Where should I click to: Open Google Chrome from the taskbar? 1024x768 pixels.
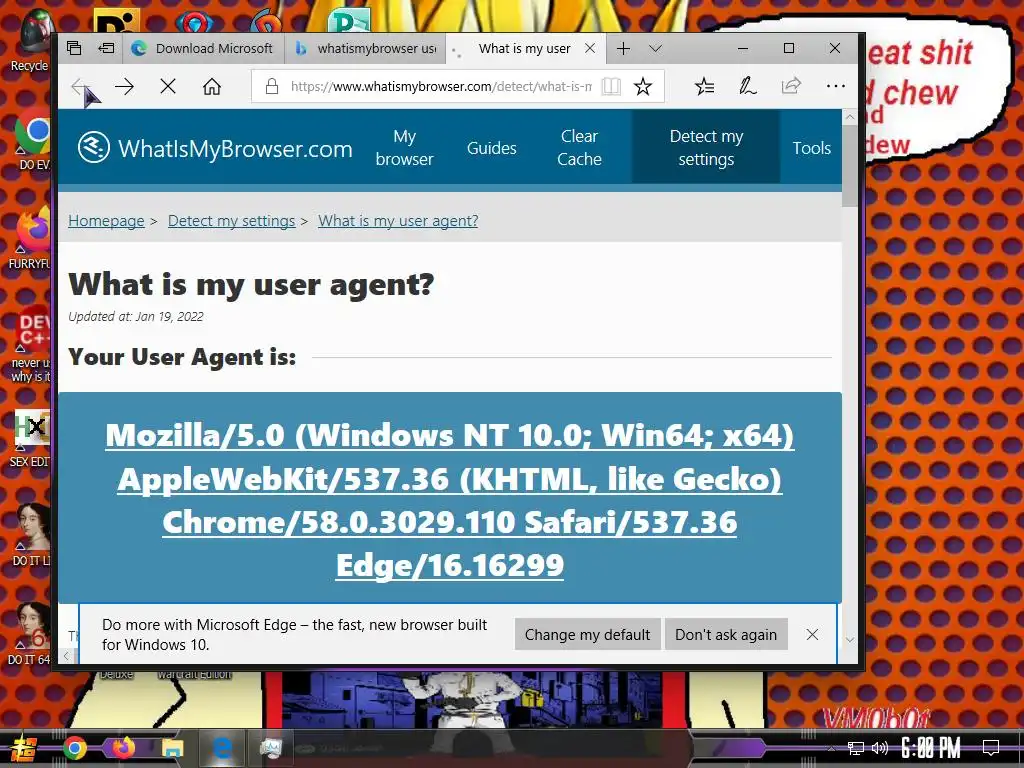pos(74,748)
